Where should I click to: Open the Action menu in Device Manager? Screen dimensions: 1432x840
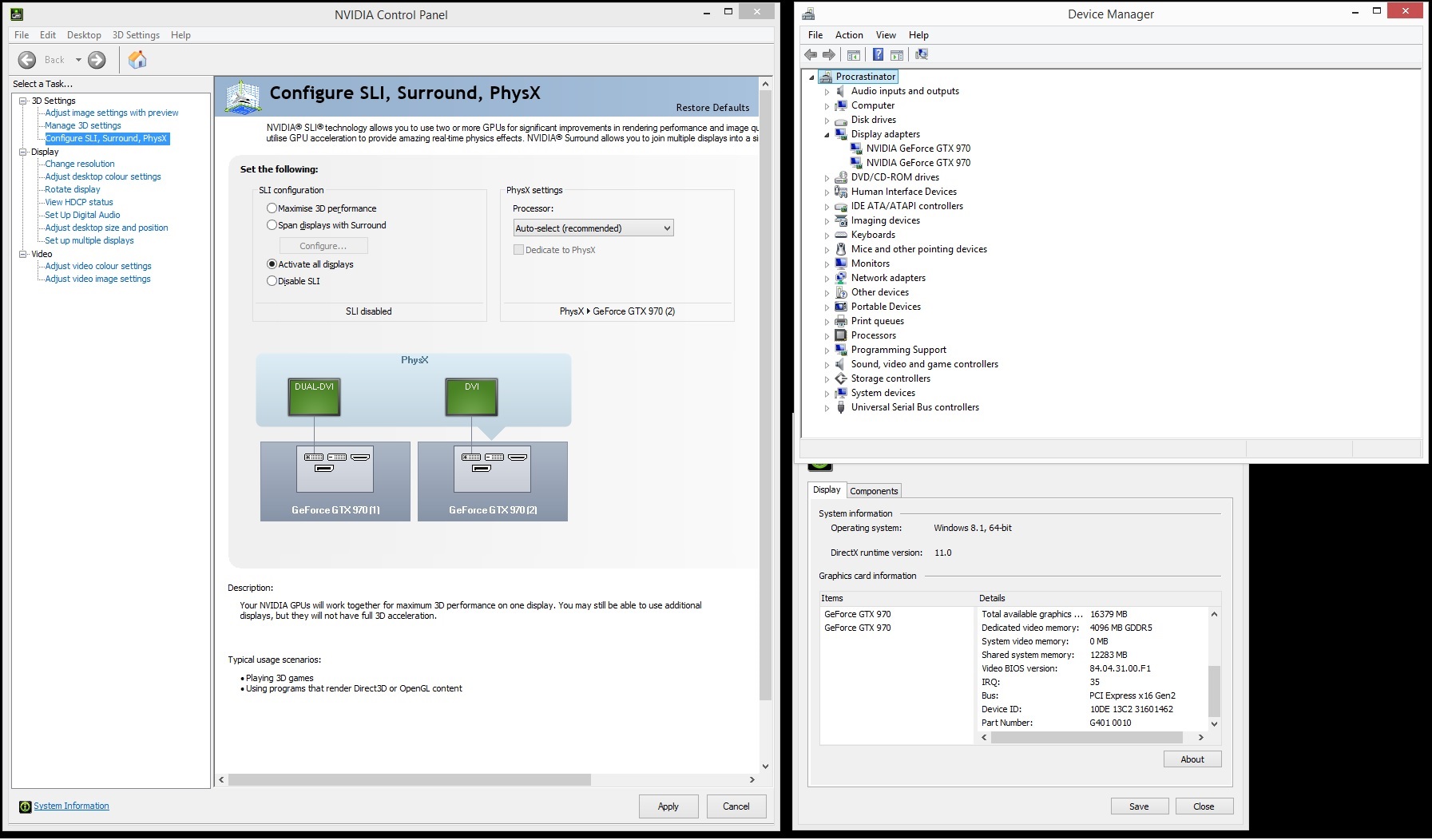(849, 35)
